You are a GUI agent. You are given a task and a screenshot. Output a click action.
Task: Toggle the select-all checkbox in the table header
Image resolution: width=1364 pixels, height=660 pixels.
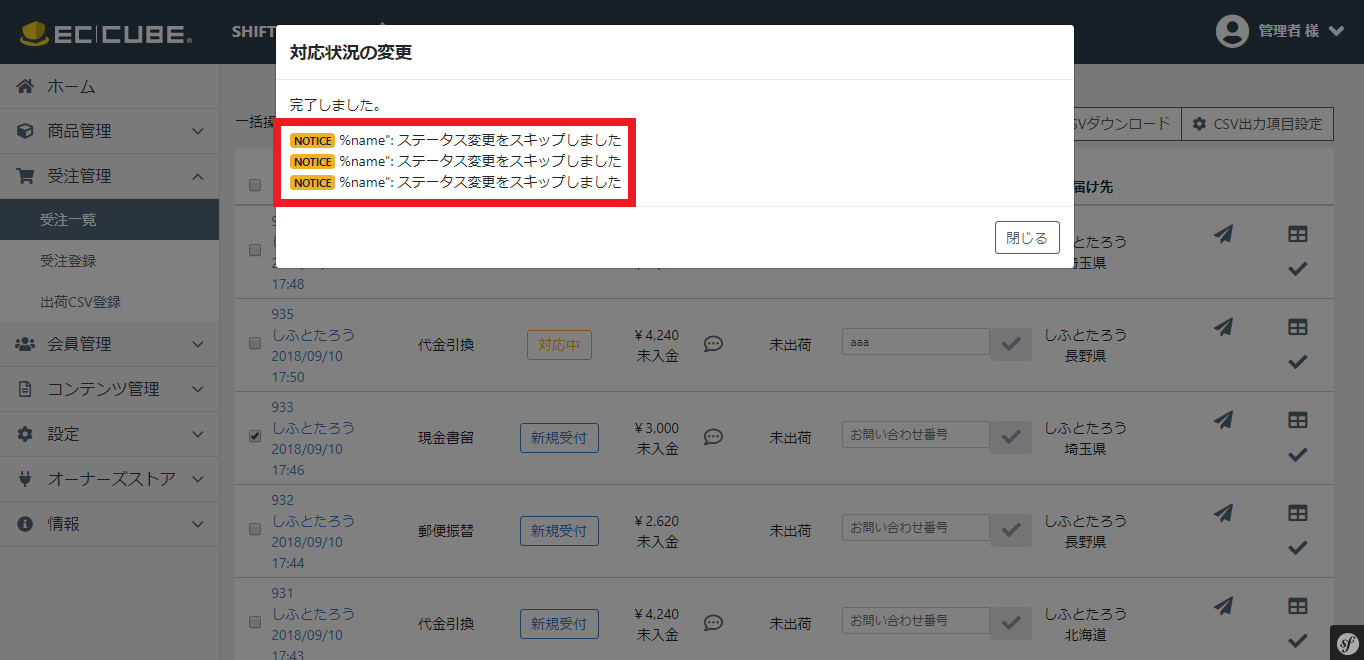click(254, 185)
